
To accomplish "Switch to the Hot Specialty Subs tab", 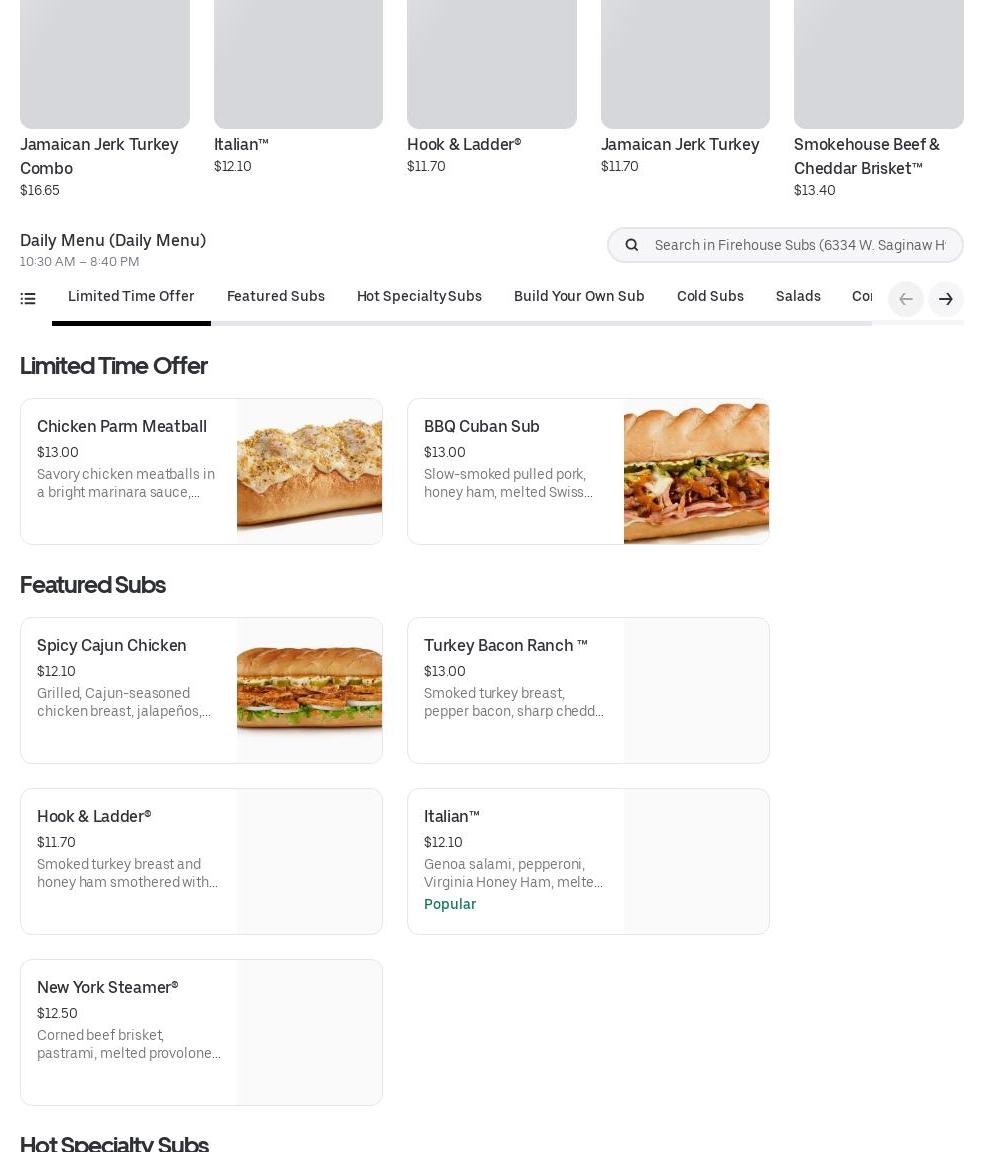I will [419, 296].
